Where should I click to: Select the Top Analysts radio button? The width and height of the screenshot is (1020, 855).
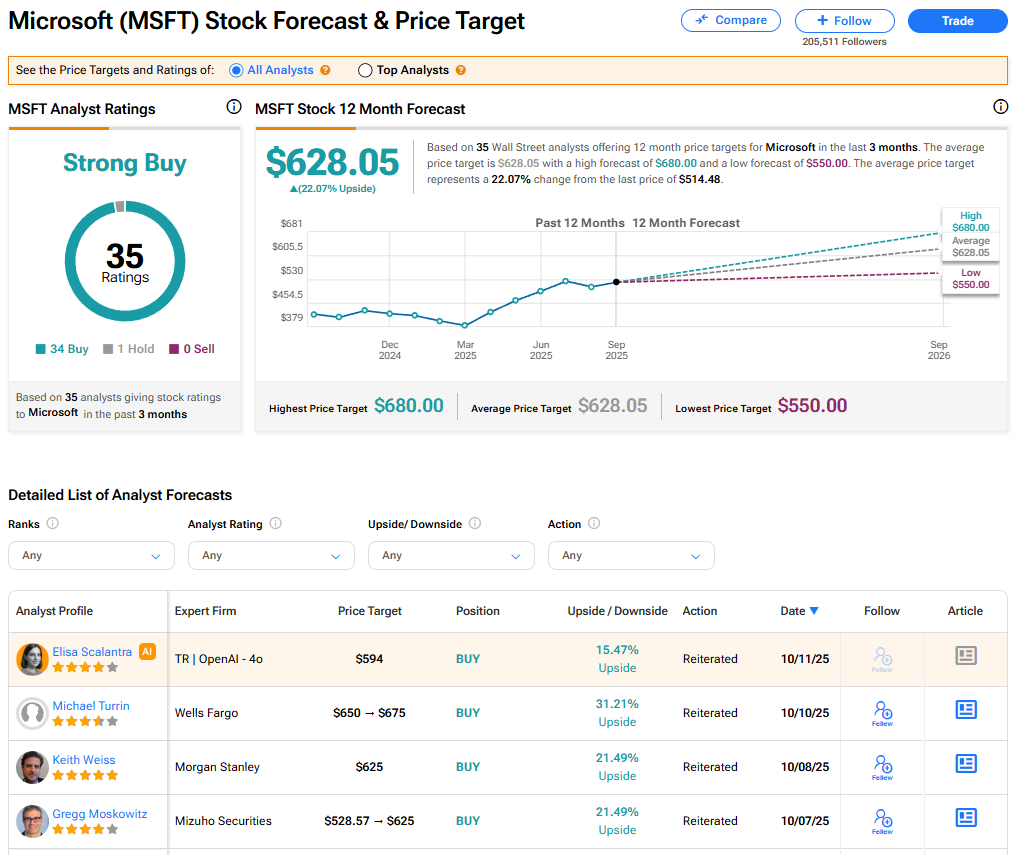(x=365, y=71)
